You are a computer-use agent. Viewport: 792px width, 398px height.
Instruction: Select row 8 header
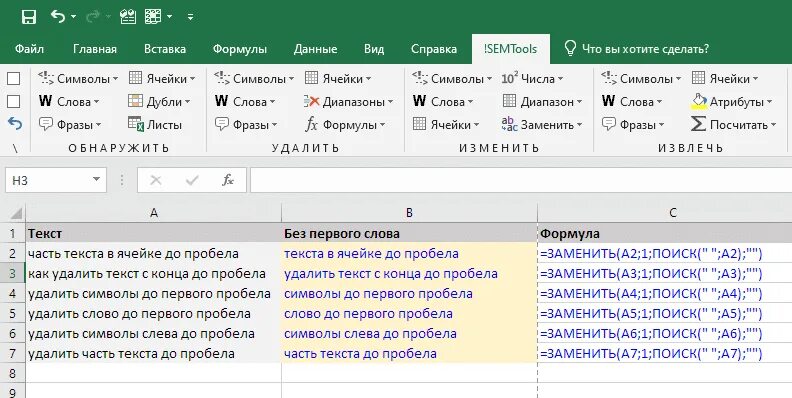pos(13,374)
